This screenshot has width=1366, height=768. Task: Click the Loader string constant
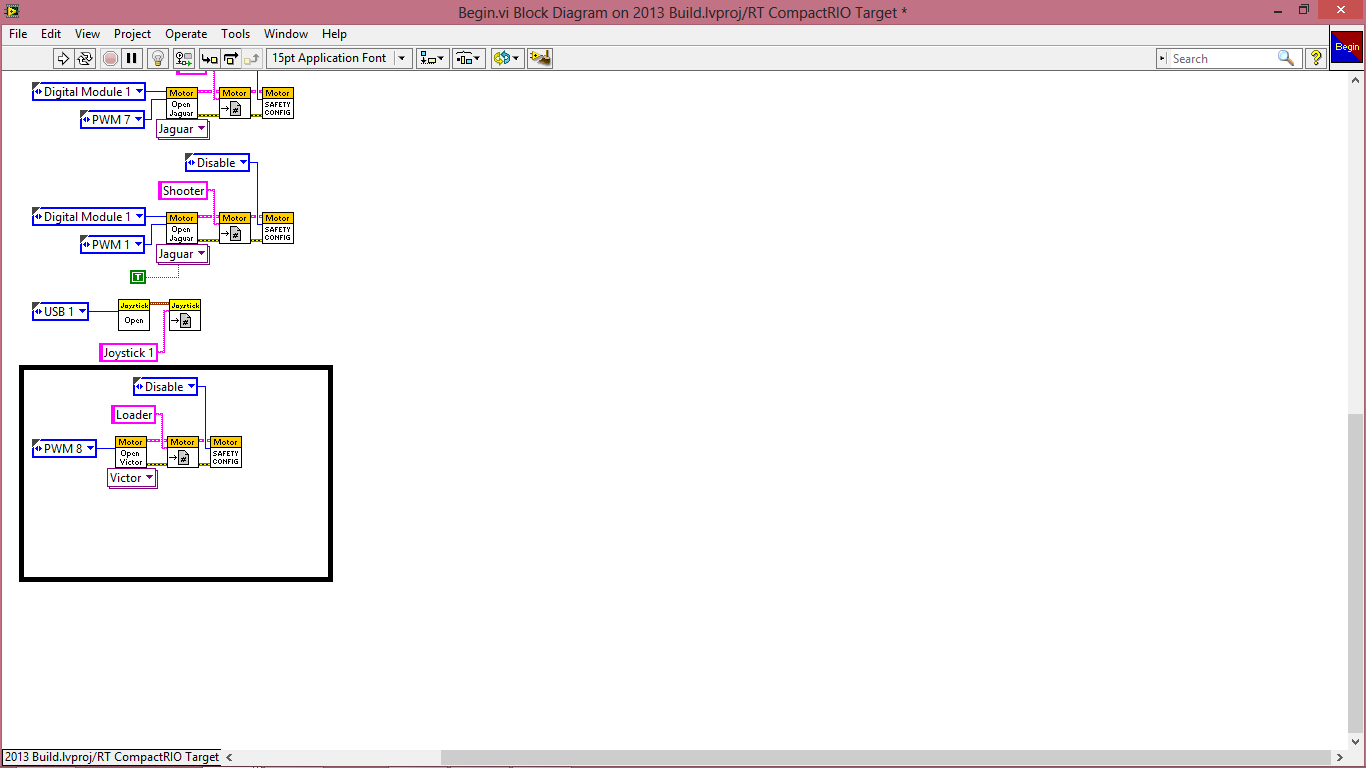[x=134, y=415]
